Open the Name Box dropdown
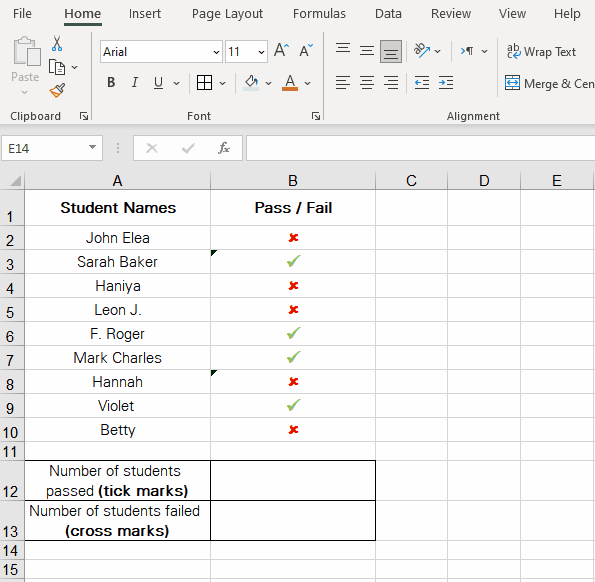595x582 pixels. click(92, 147)
